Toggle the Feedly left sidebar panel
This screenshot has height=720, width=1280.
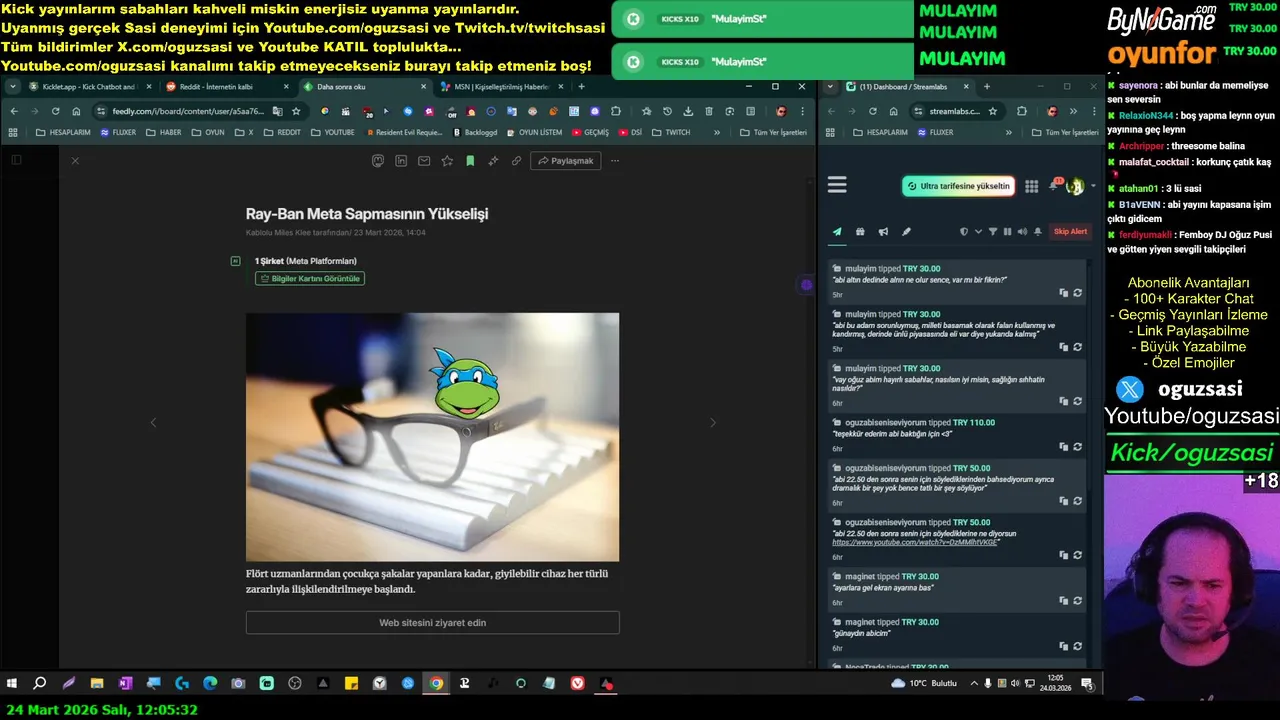point(16,160)
